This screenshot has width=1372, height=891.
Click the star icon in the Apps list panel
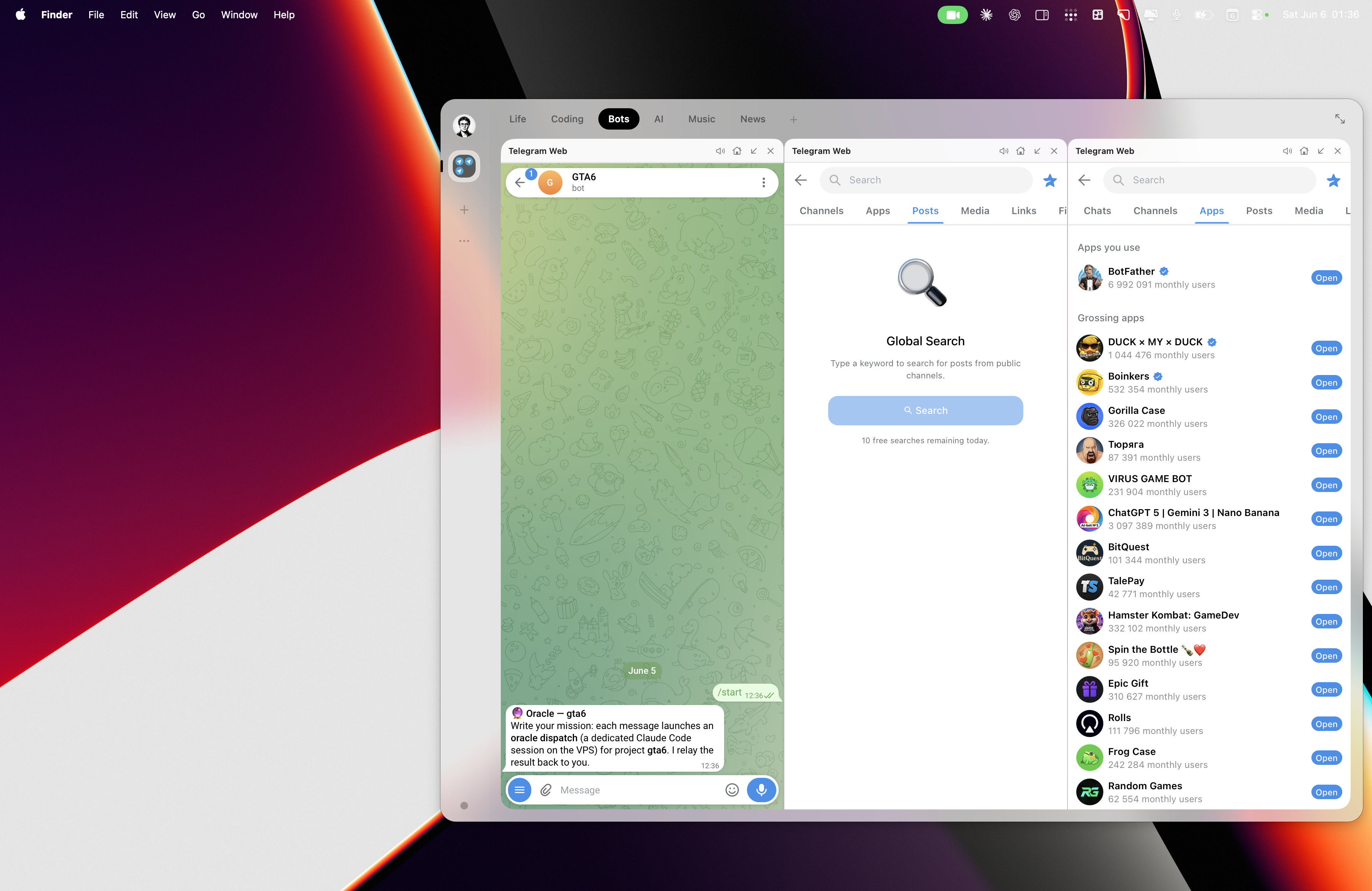pyautogui.click(x=1334, y=180)
